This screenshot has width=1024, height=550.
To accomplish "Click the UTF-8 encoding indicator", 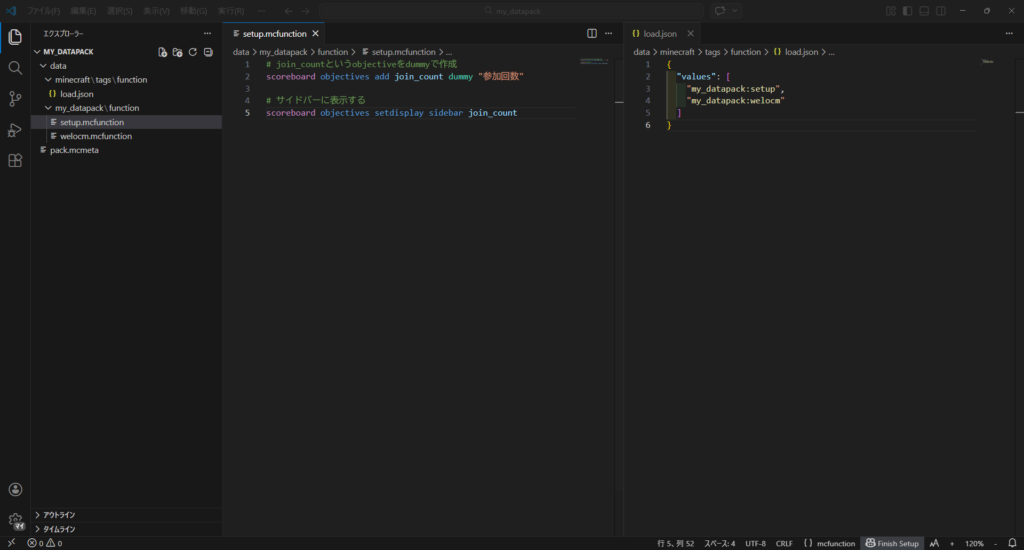I will point(755,543).
